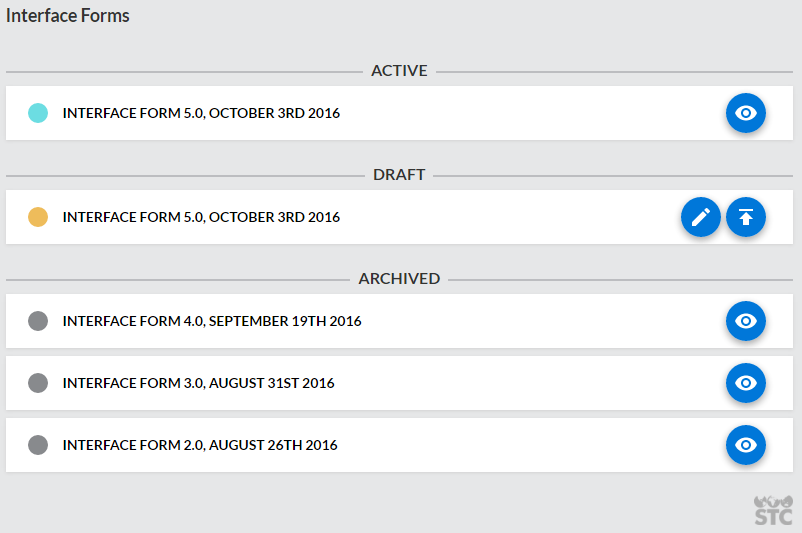Select the DRAFT section header
This screenshot has height=533, width=802.
click(399, 175)
